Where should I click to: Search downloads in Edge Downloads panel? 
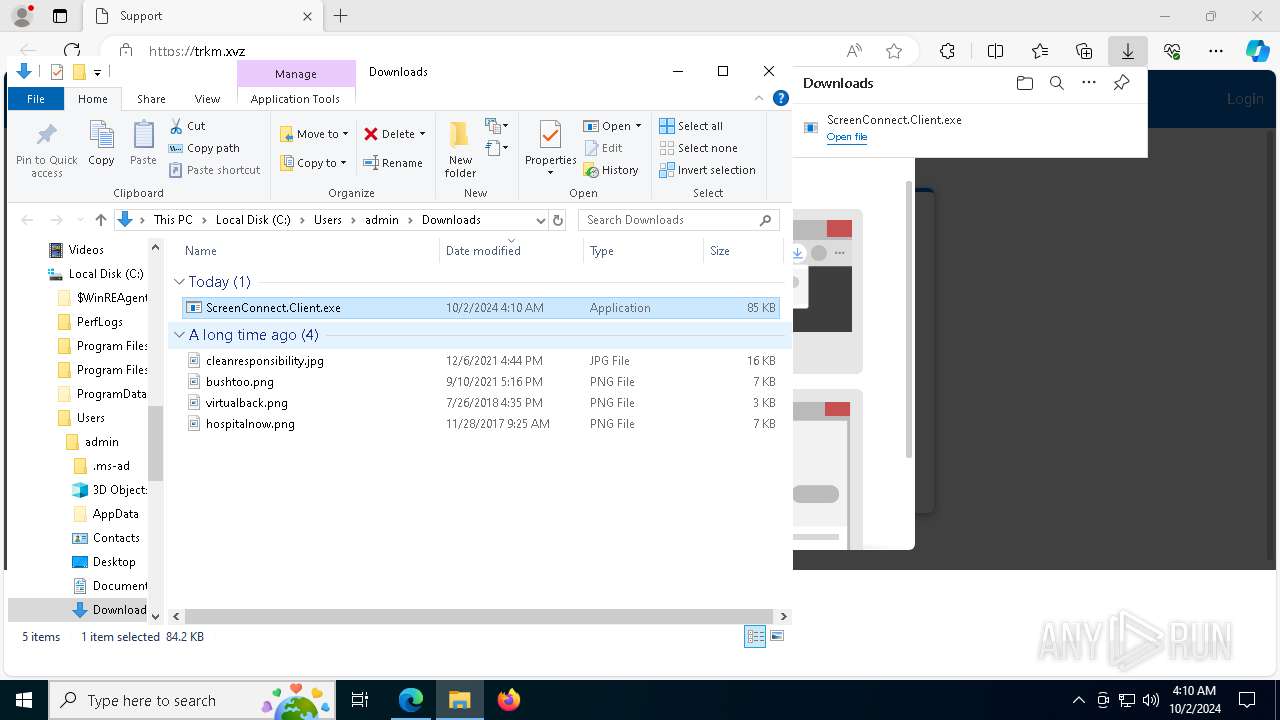(x=1056, y=83)
